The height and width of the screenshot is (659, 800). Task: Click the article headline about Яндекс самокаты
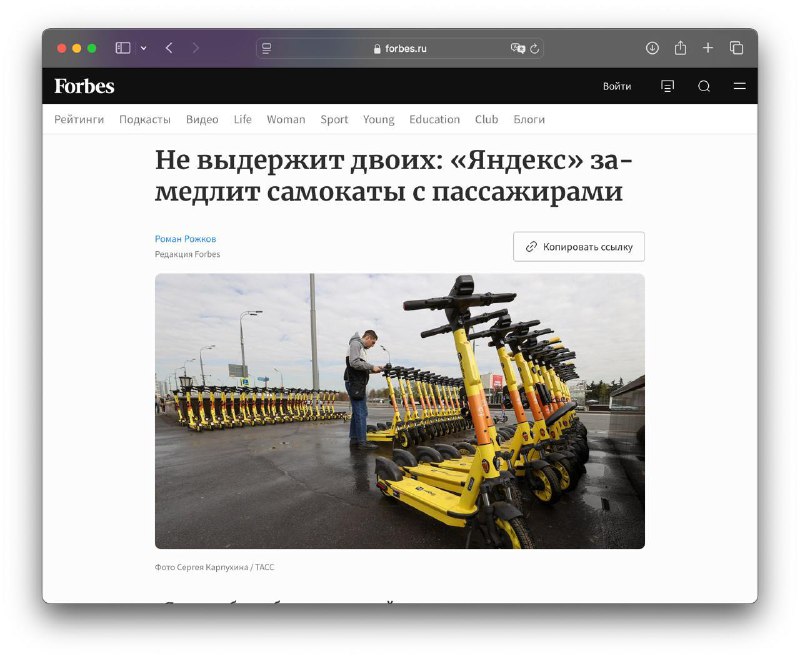tap(393, 176)
